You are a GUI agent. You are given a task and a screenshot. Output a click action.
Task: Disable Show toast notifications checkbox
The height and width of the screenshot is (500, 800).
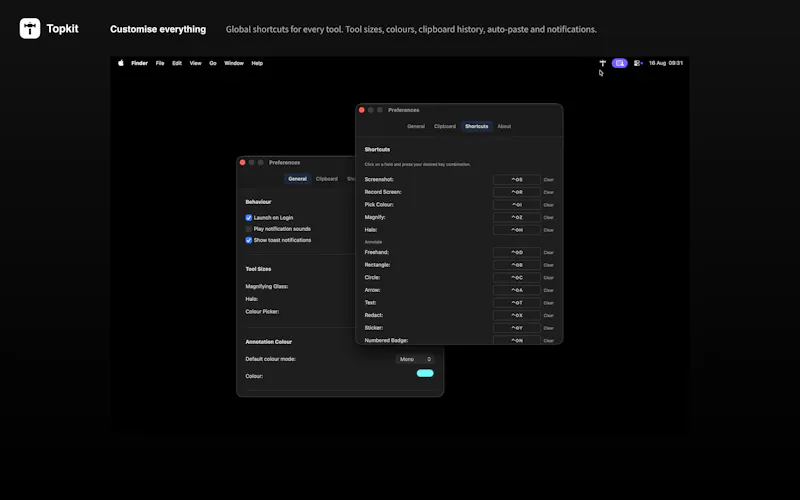[x=248, y=240]
